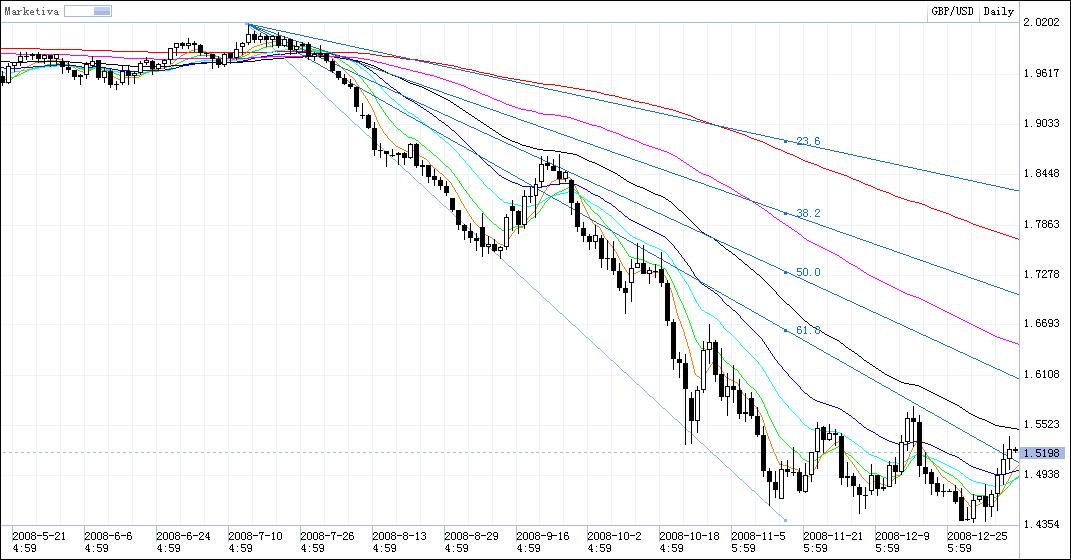Click the 2008-7-10 date label
This screenshot has width=1071, height=560.
(x=255, y=536)
